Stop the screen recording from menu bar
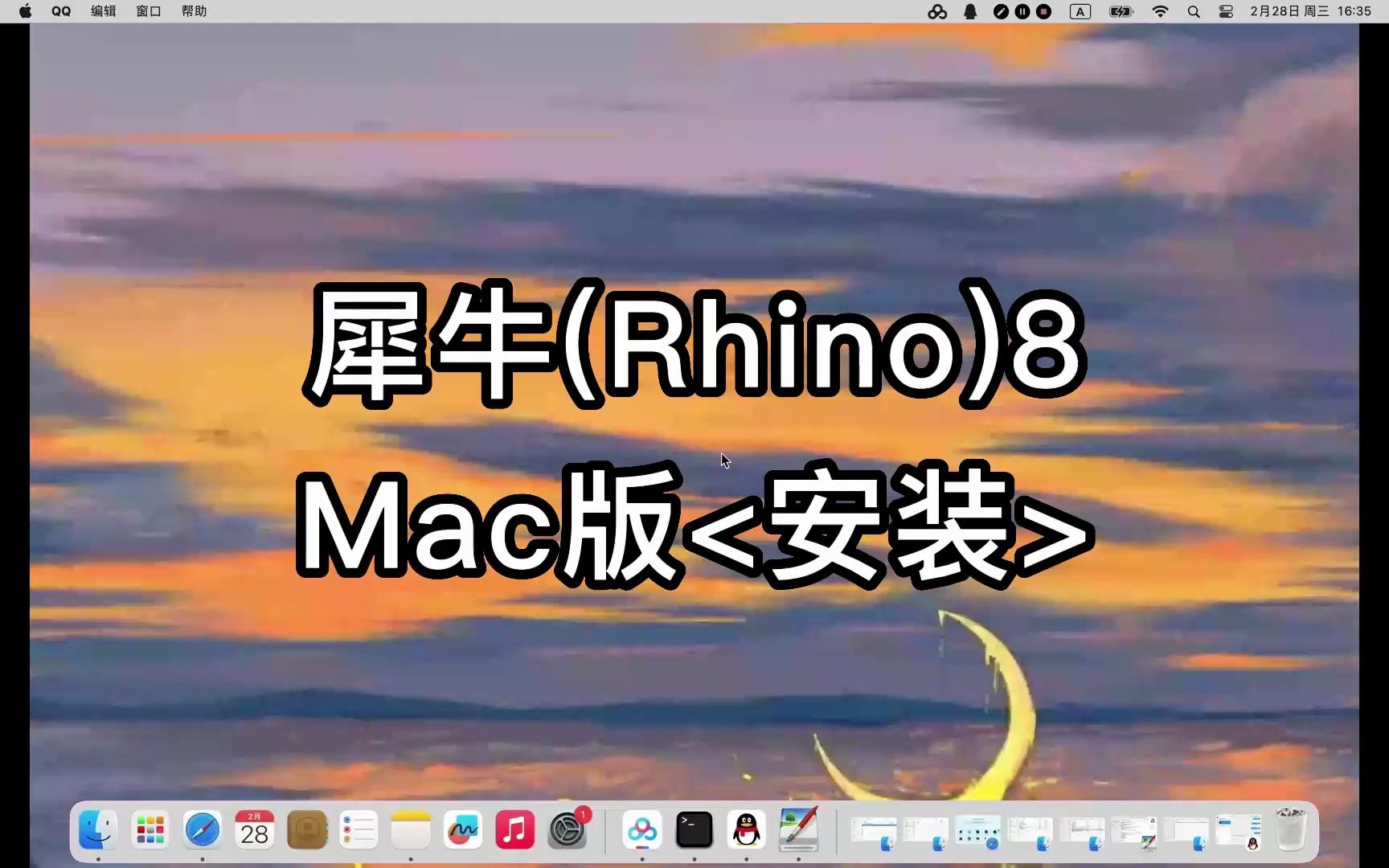This screenshot has width=1389, height=868. coord(1044,11)
